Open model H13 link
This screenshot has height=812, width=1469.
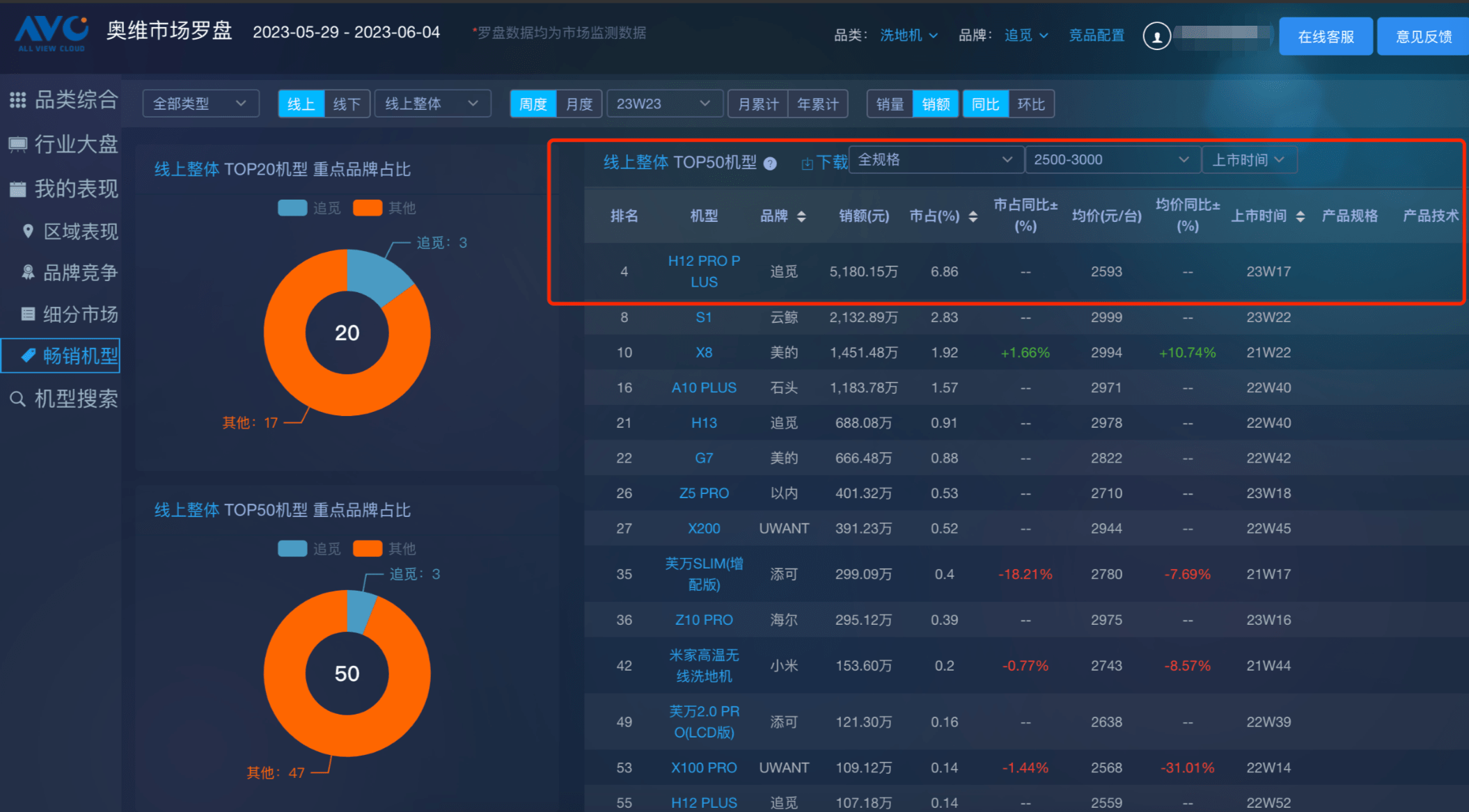click(704, 423)
